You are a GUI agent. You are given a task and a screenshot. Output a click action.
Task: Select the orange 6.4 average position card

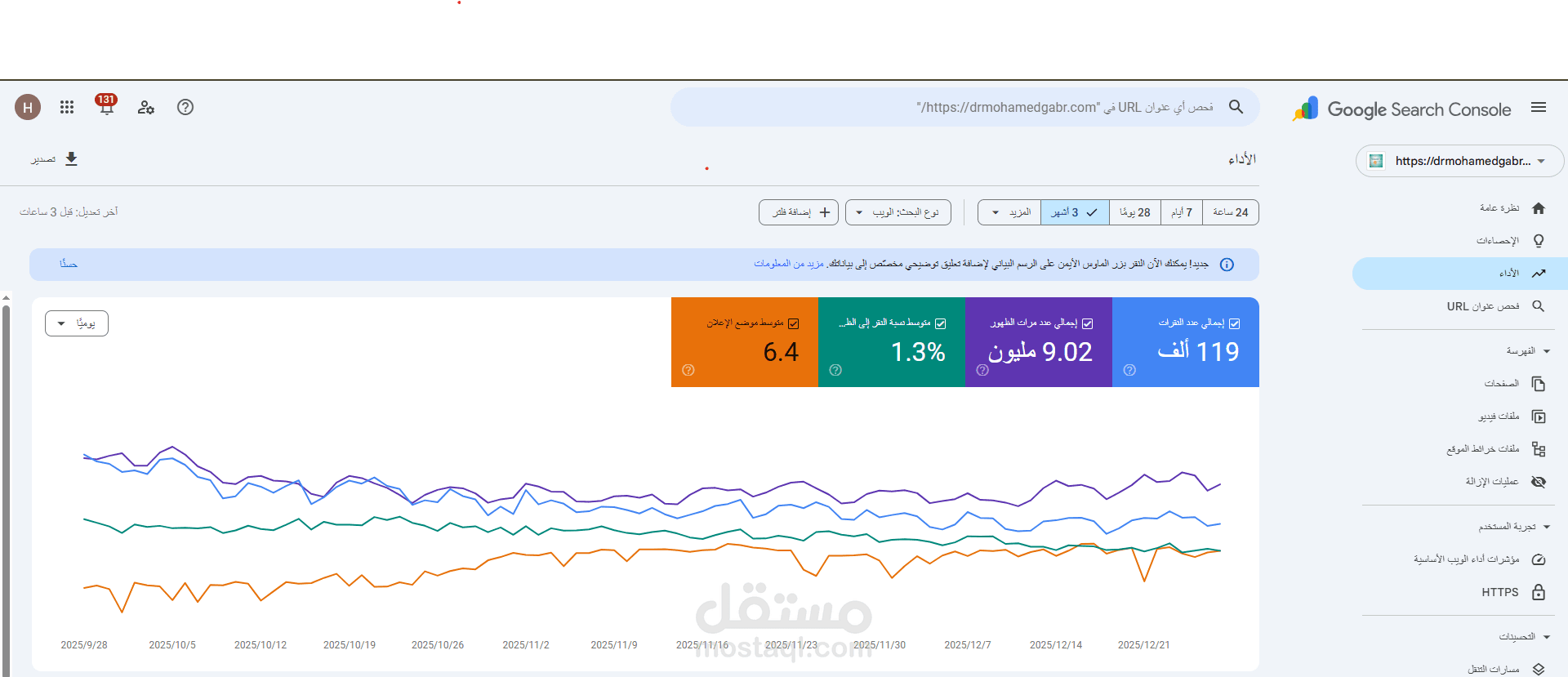tap(745, 342)
